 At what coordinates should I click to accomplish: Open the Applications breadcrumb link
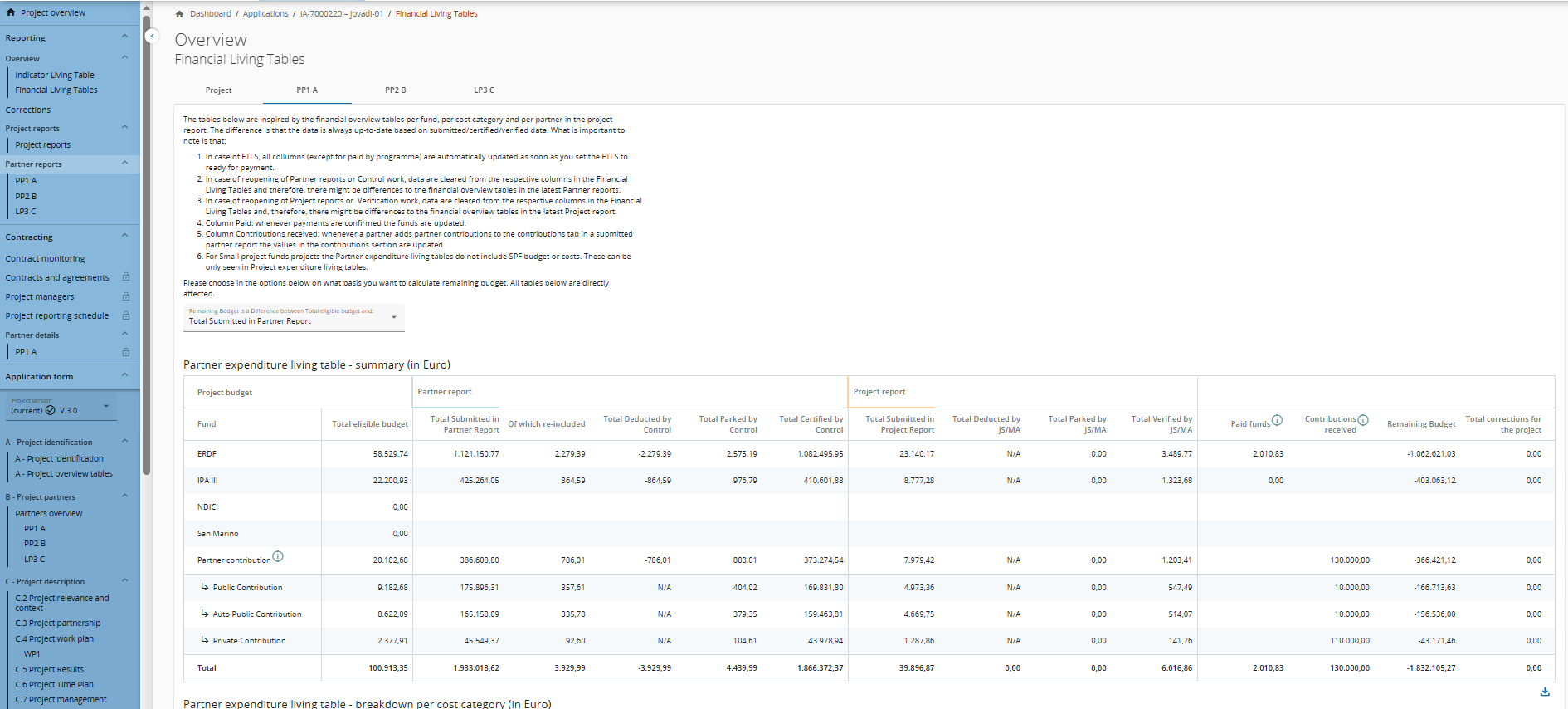[265, 14]
